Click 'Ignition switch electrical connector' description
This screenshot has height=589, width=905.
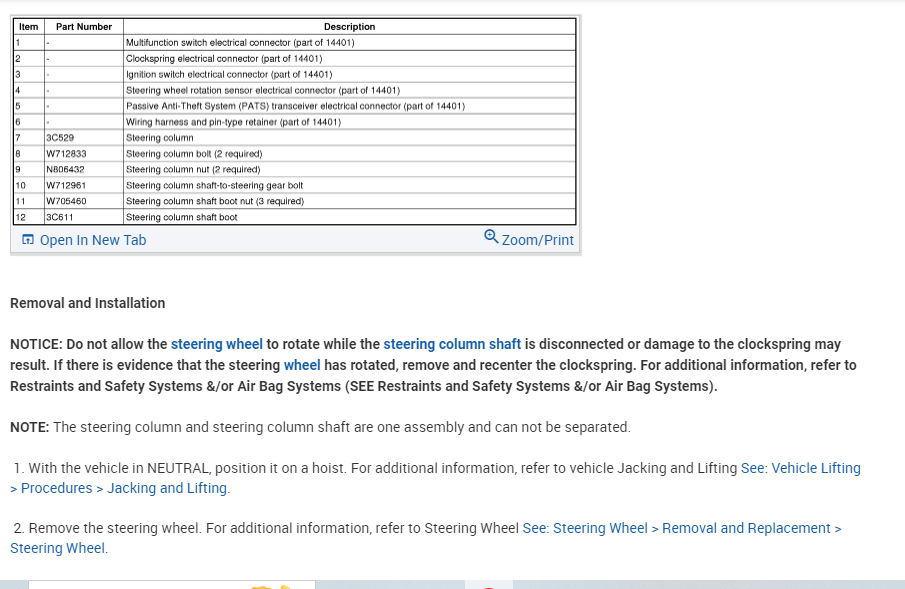(x=229, y=74)
